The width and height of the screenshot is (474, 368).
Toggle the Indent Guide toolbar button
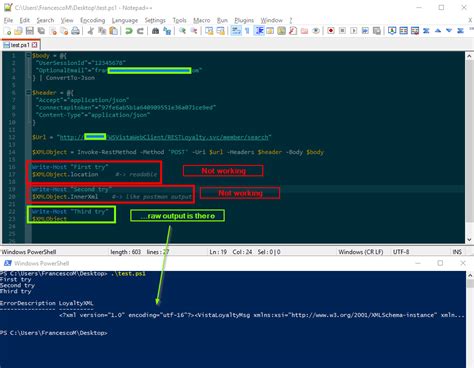[259, 31]
